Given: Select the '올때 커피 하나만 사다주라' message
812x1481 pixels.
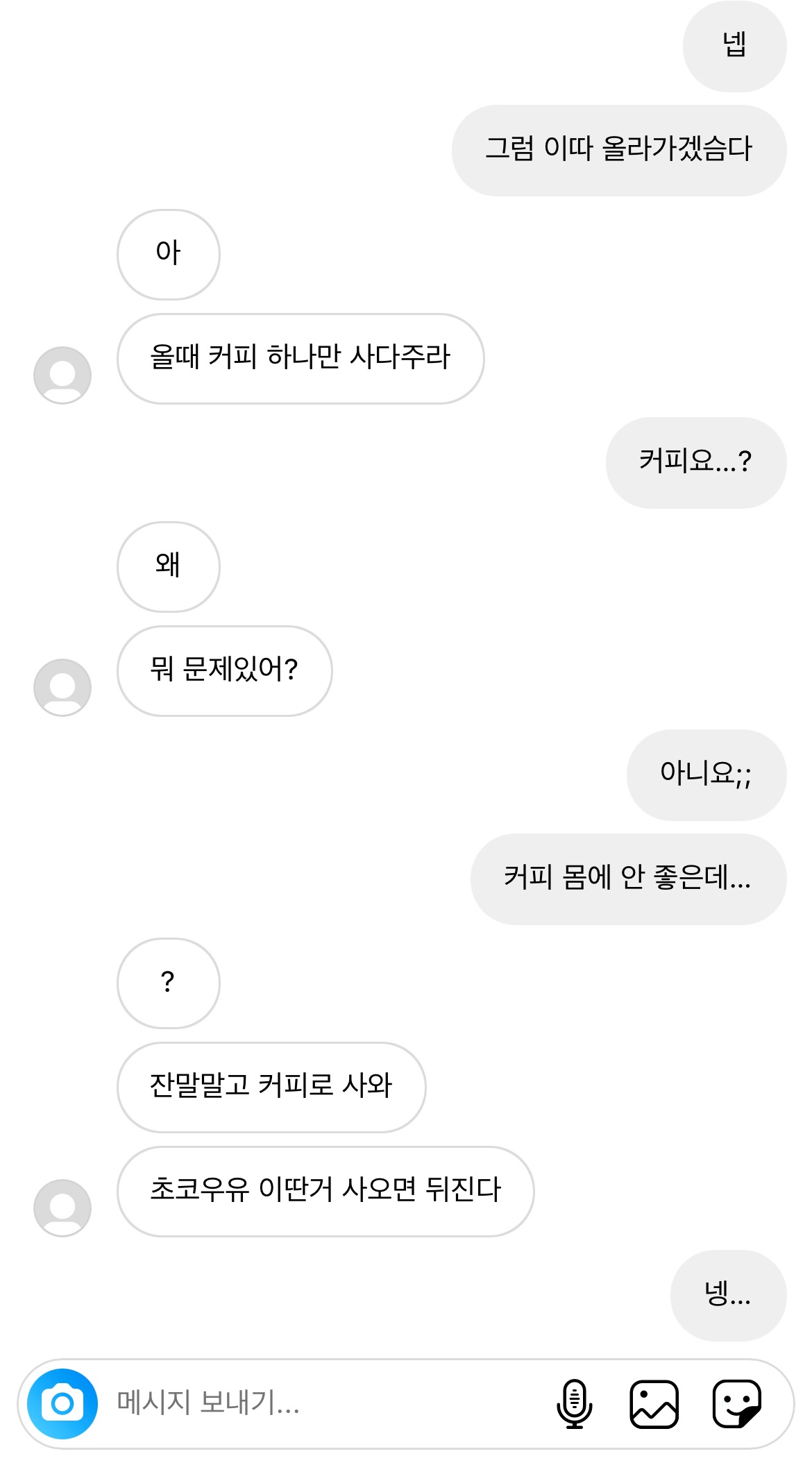Looking at the screenshot, I should pyautogui.click(x=301, y=358).
